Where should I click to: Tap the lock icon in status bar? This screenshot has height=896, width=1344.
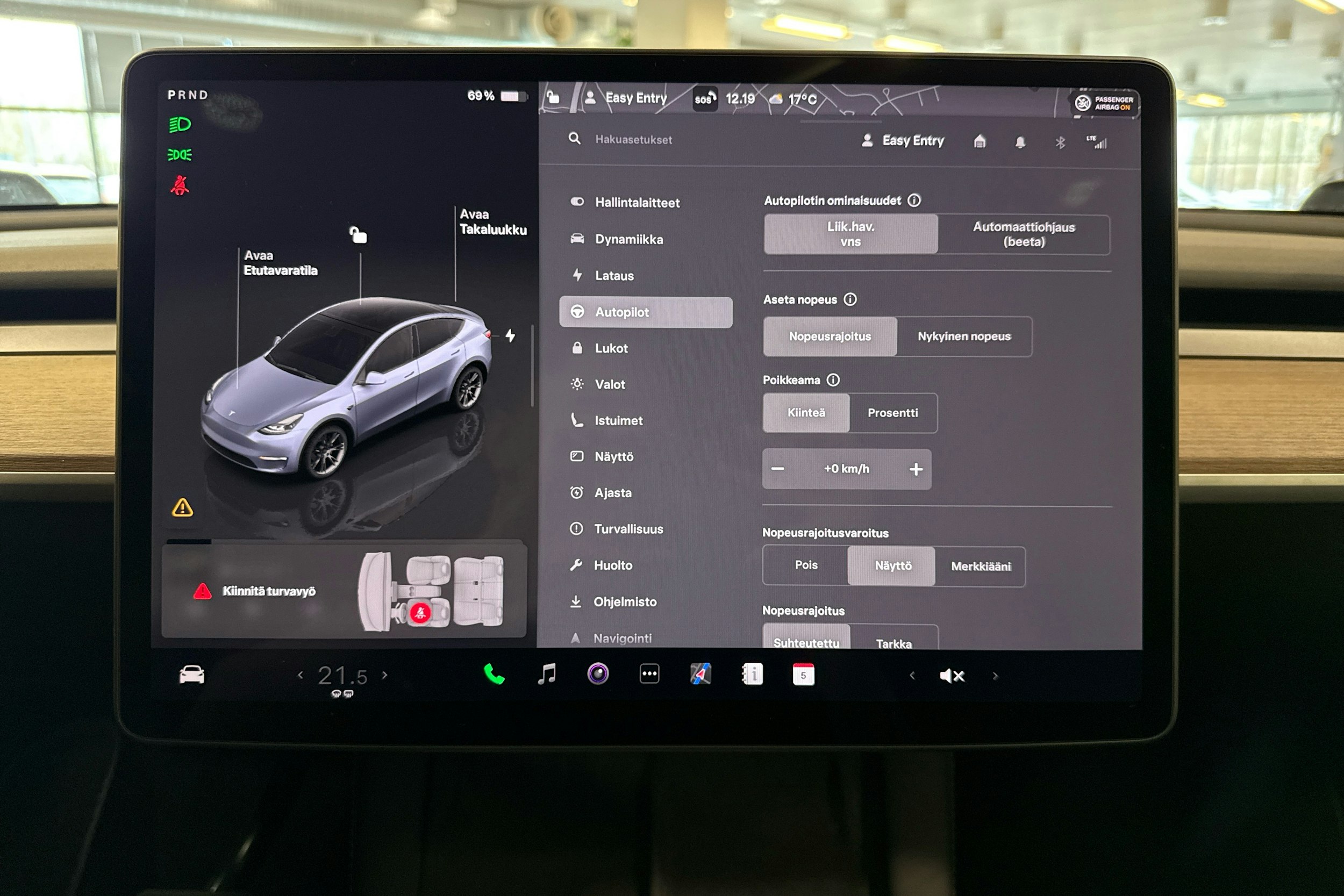[553, 97]
